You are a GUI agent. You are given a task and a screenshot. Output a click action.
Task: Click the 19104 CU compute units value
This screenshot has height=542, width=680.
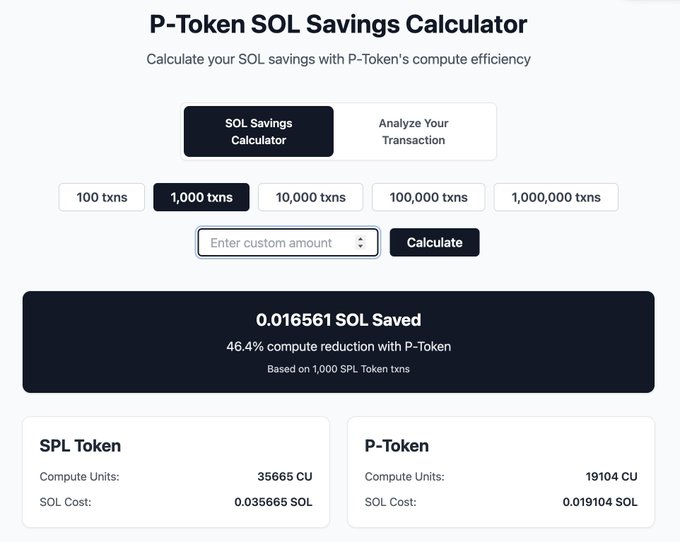tap(611, 477)
